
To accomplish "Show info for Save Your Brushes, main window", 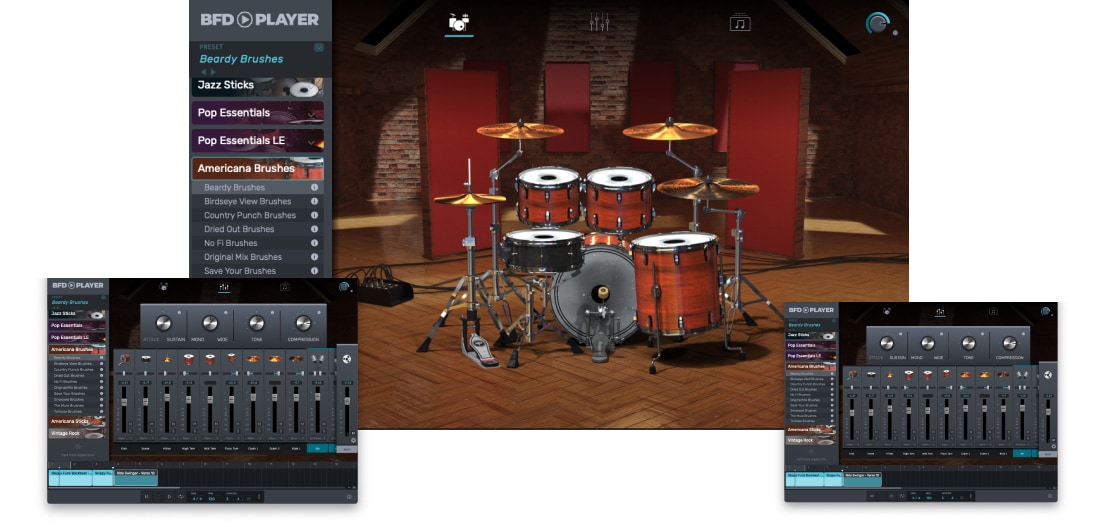I will [314, 271].
